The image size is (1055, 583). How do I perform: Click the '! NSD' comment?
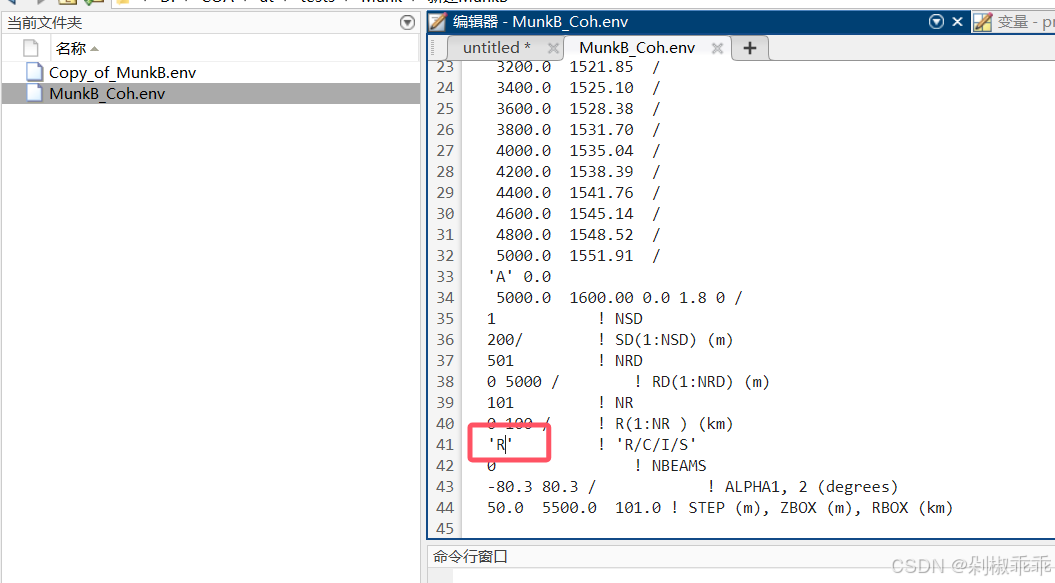tap(620, 318)
